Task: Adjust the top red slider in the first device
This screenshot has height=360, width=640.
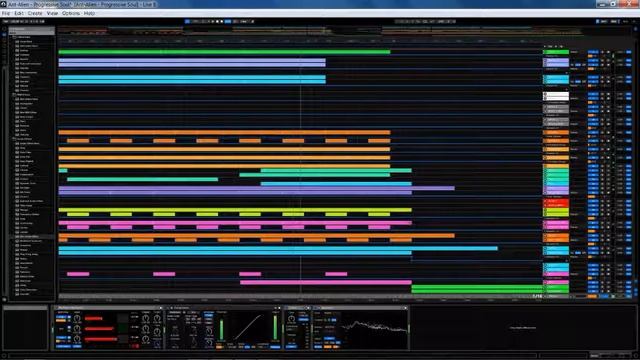Action: click(x=93, y=319)
